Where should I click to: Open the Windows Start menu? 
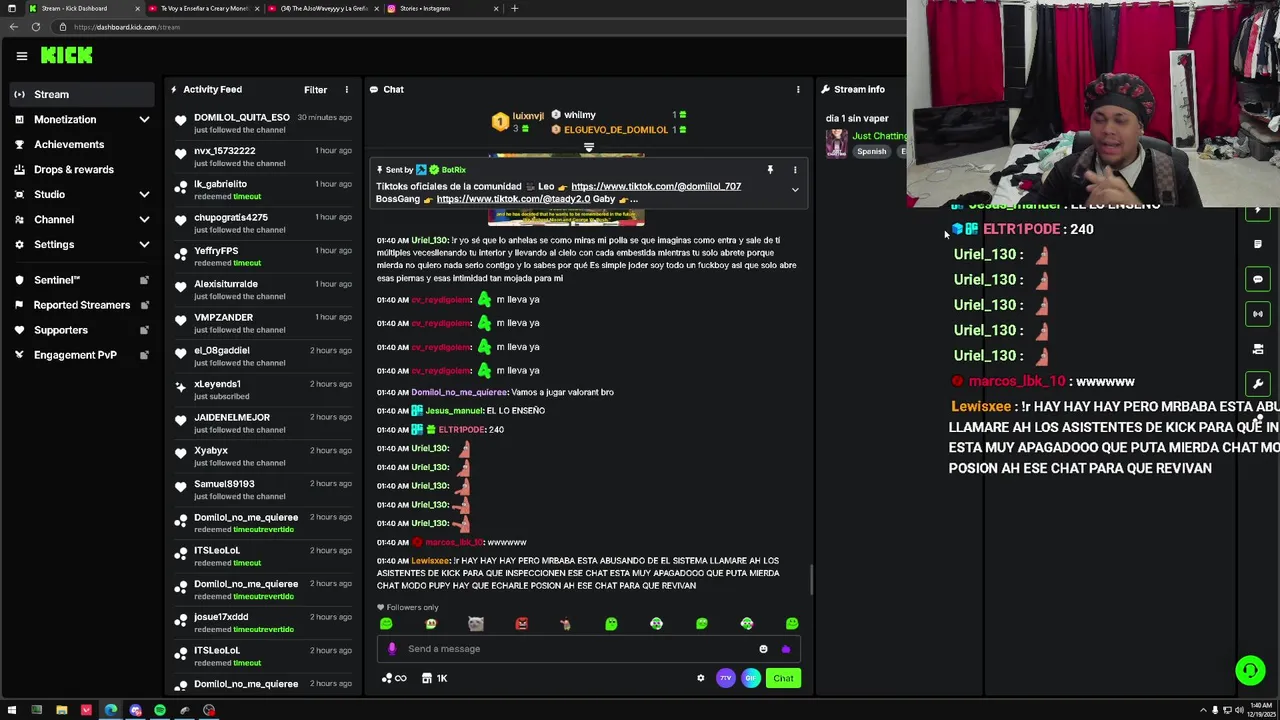12,710
